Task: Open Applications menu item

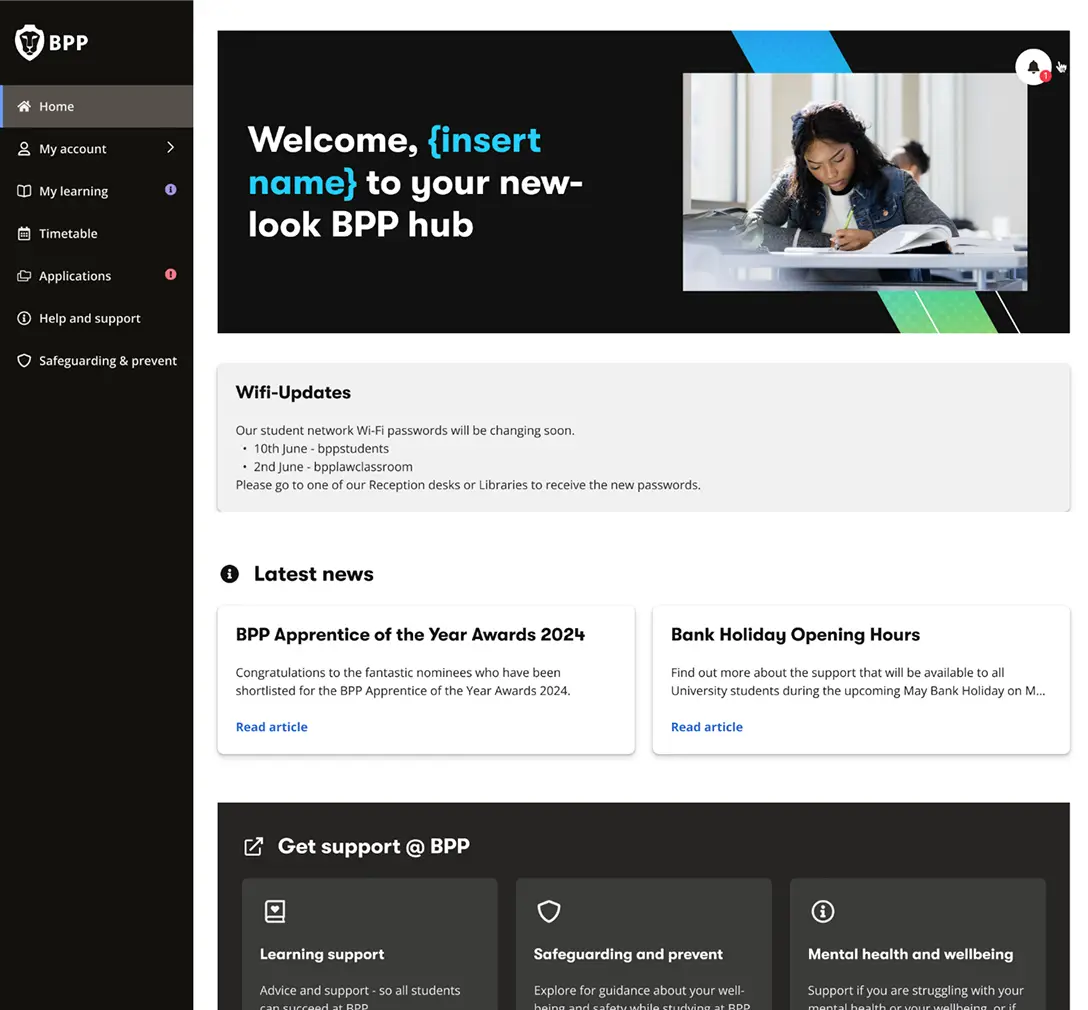Action: [x=96, y=275]
